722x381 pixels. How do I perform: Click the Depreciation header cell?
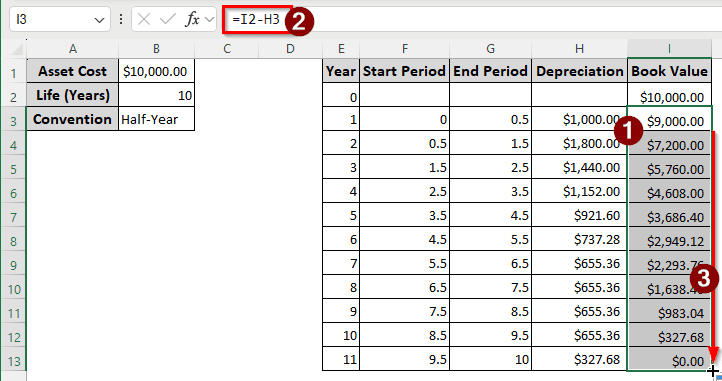click(x=579, y=71)
